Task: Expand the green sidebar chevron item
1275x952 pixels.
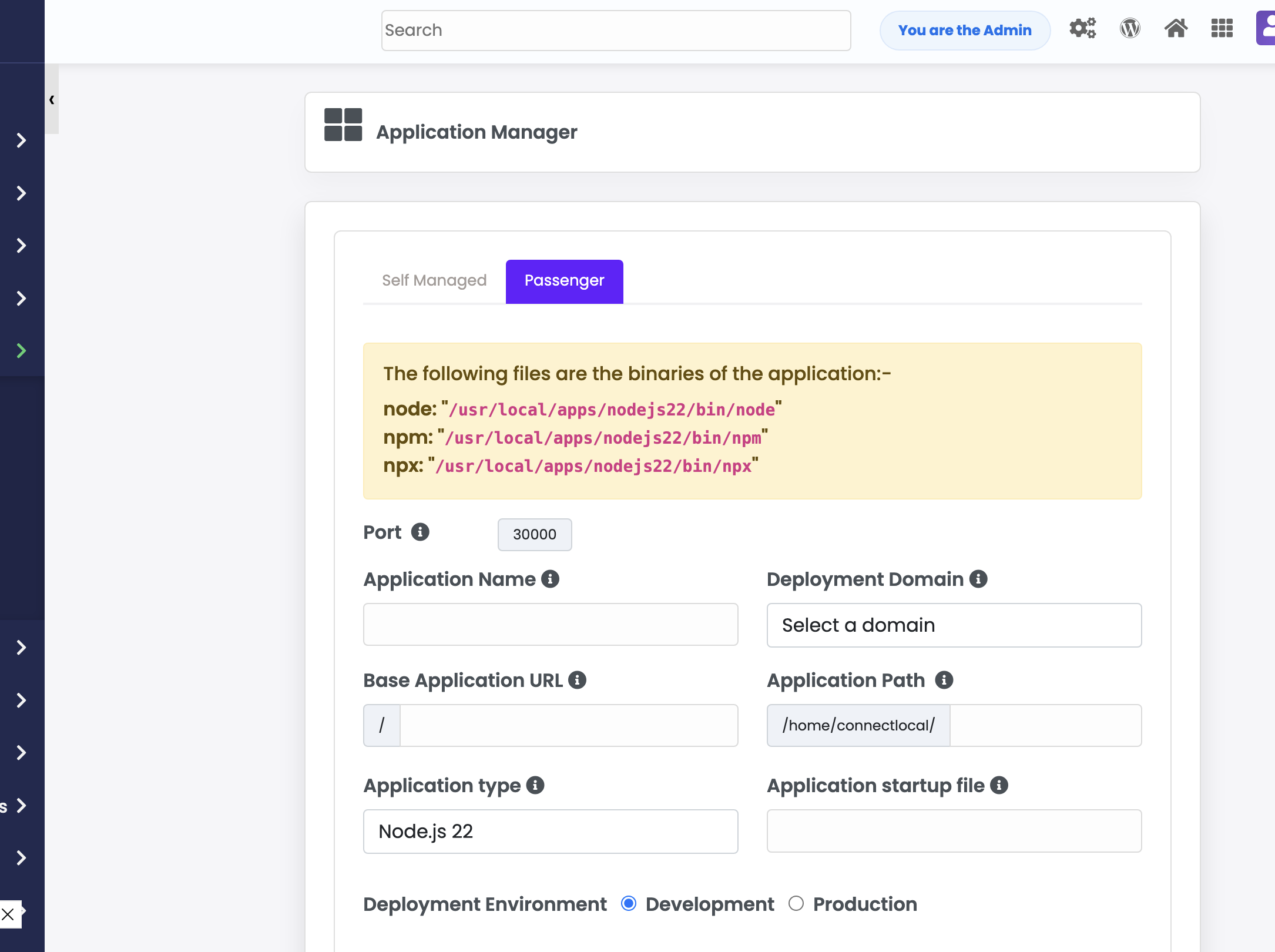Action: tap(22, 351)
